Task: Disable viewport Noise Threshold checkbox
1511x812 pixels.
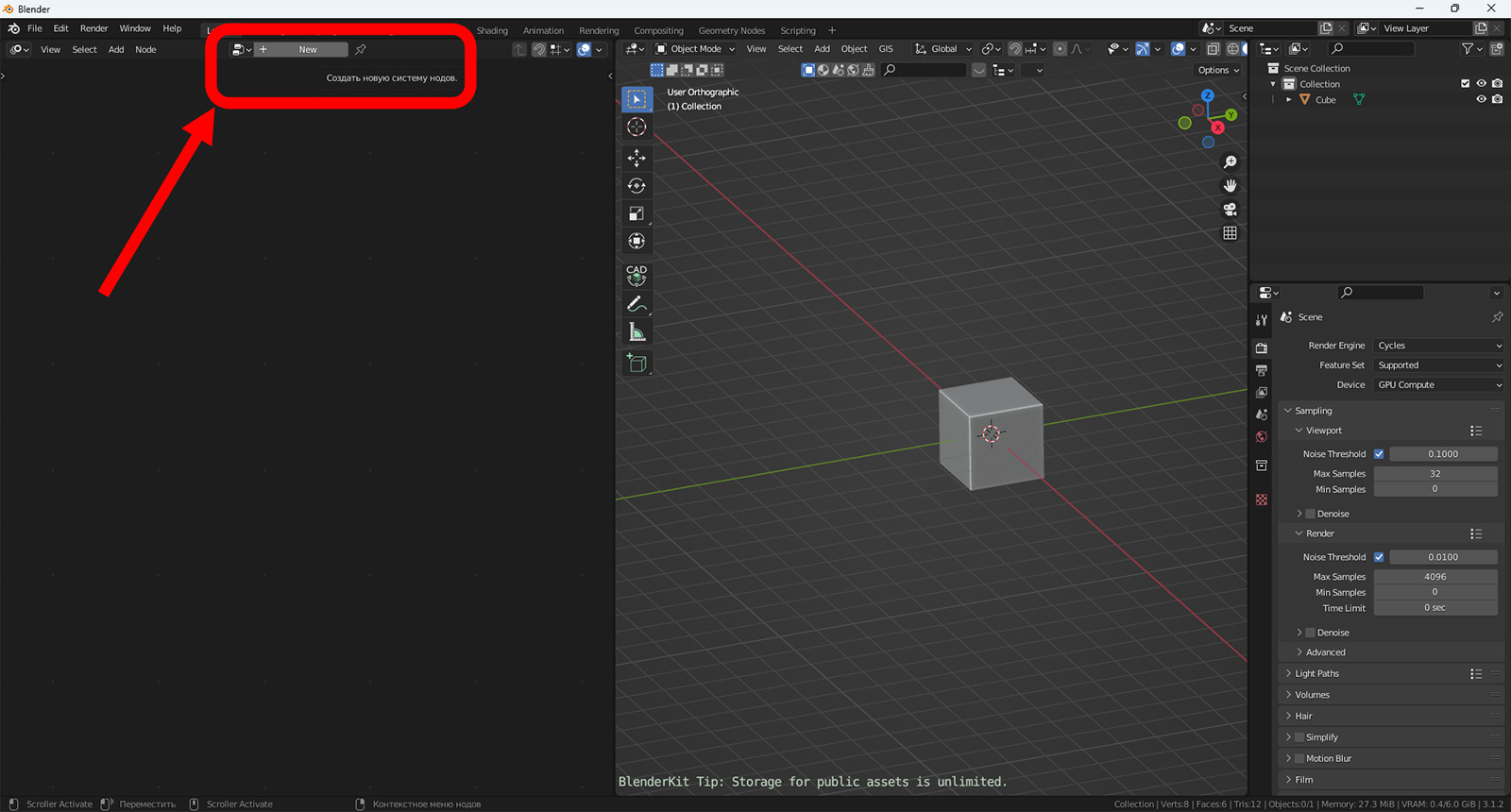Action: (1379, 454)
